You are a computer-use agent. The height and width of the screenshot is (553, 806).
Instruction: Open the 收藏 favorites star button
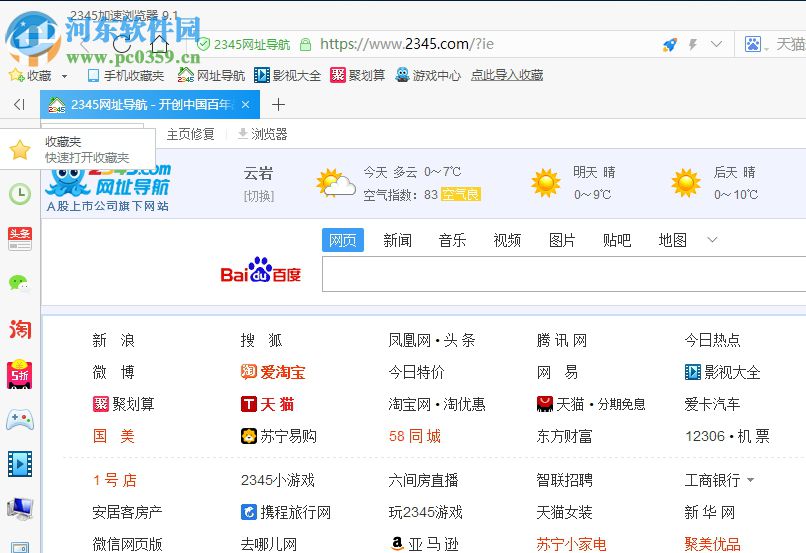tap(30, 76)
